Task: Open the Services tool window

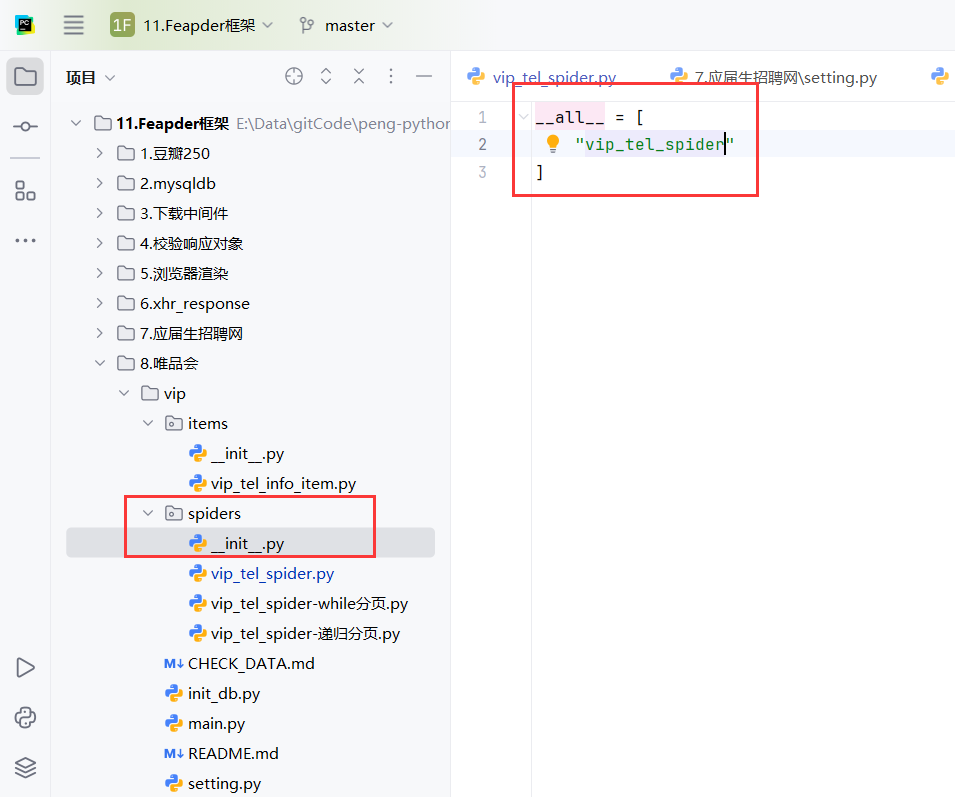Action: pyautogui.click(x=24, y=767)
